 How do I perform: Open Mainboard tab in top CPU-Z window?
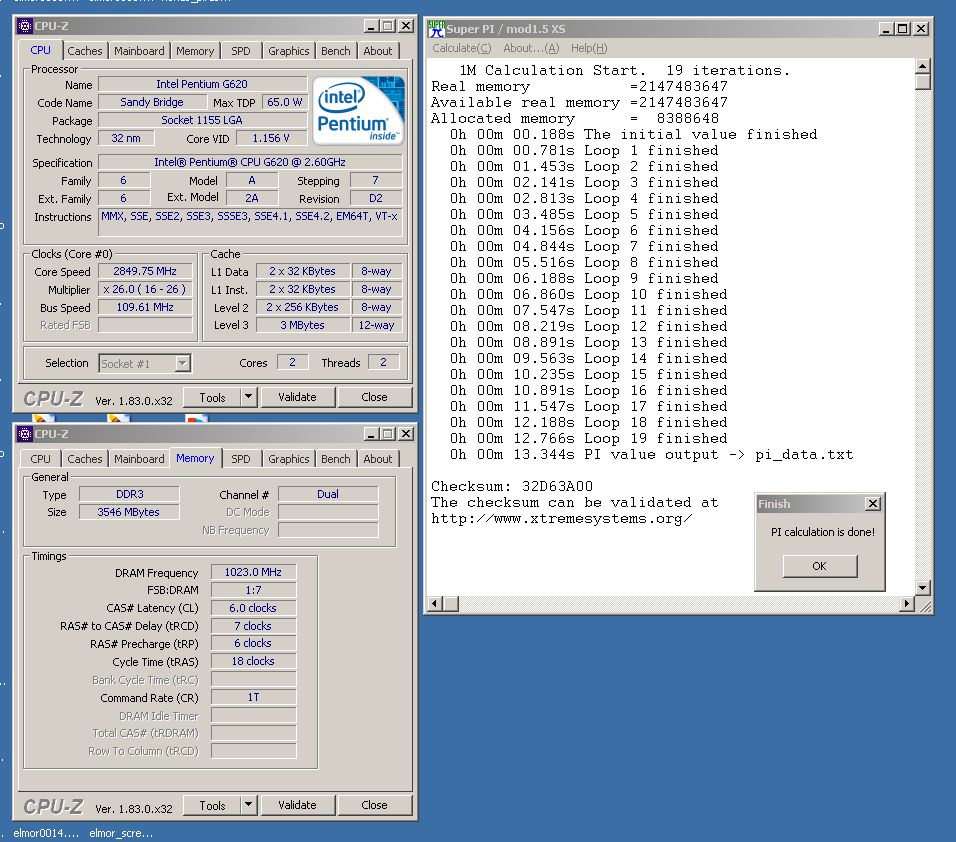[139, 51]
